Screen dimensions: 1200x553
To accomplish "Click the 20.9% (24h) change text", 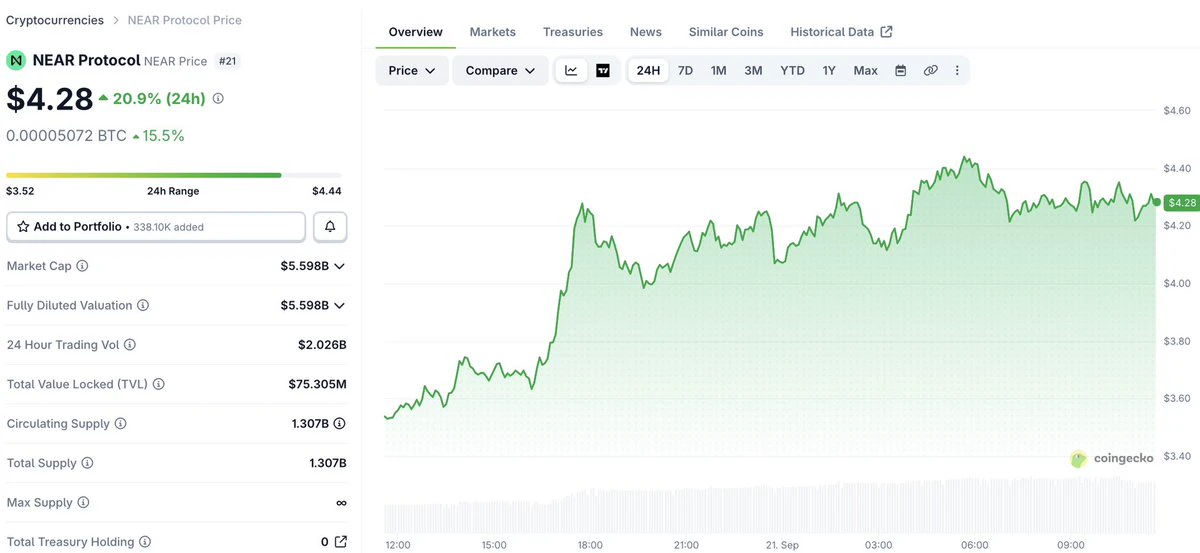I will click(x=159, y=99).
